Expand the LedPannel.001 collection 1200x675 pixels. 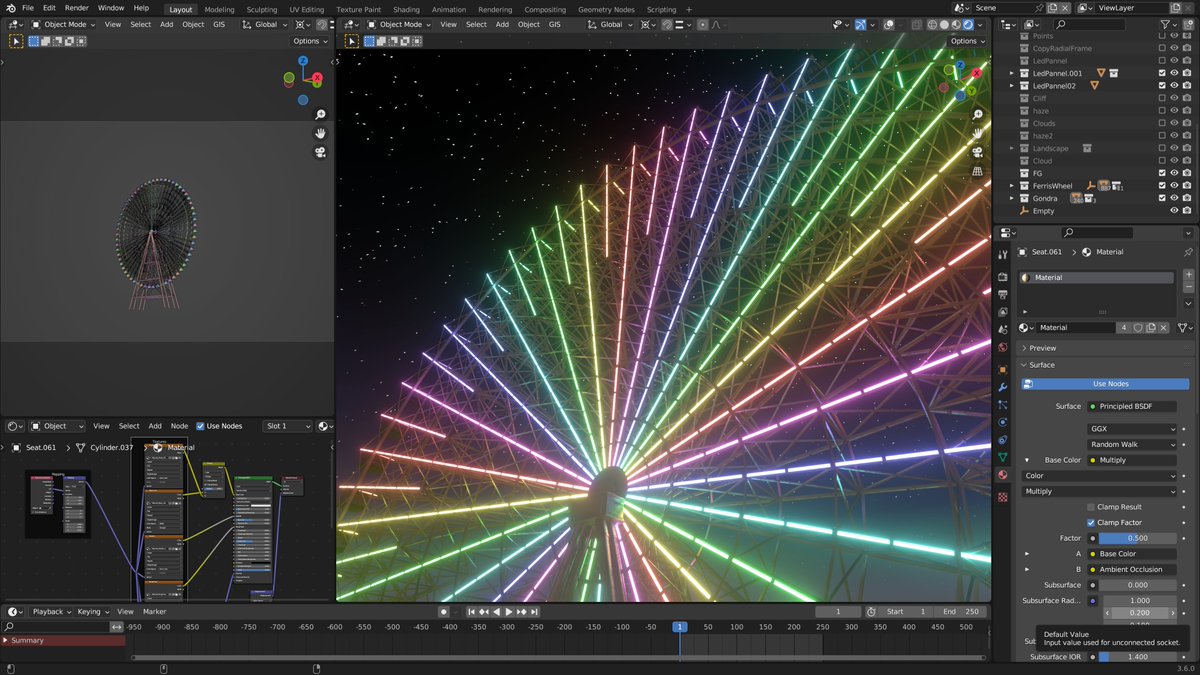point(1011,73)
